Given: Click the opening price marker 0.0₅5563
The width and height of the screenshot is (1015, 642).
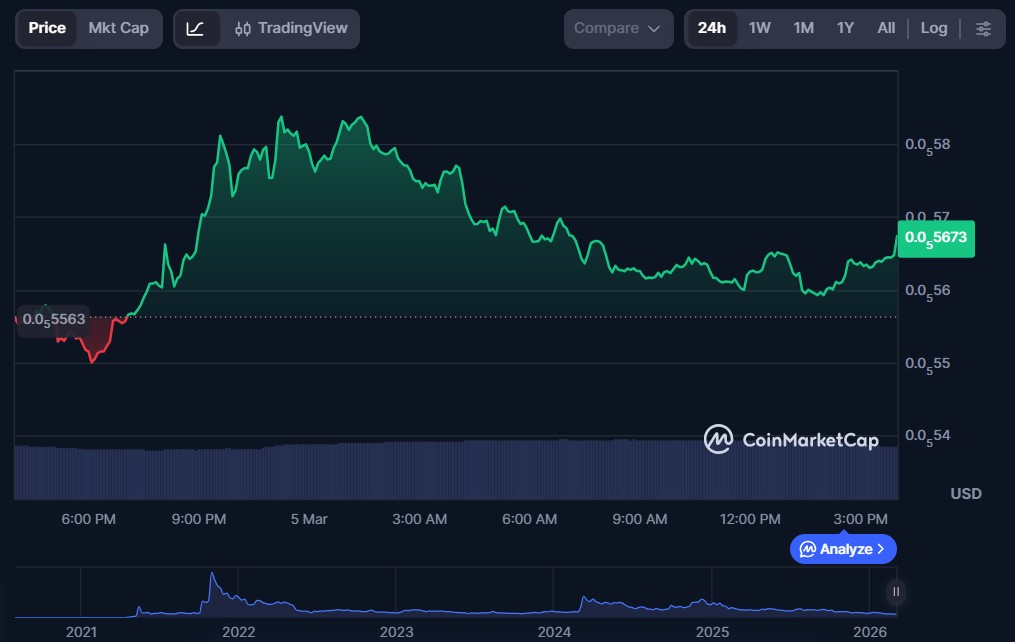Looking at the screenshot, I should click(54, 320).
